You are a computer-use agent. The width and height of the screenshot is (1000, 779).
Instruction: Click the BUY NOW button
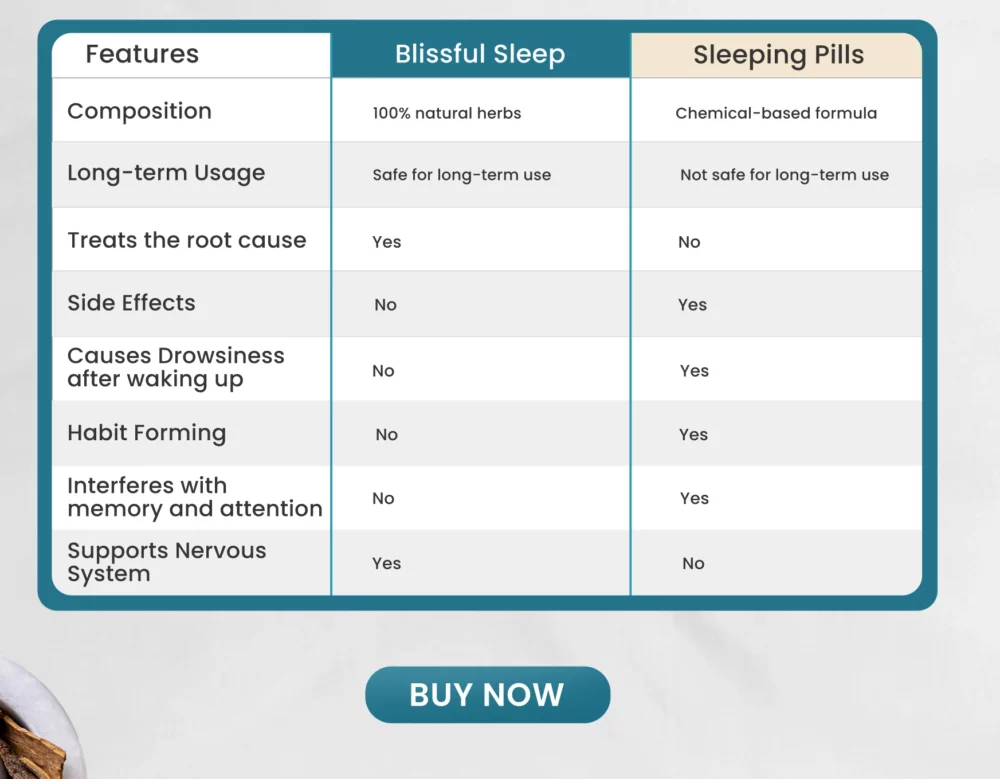coord(487,694)
